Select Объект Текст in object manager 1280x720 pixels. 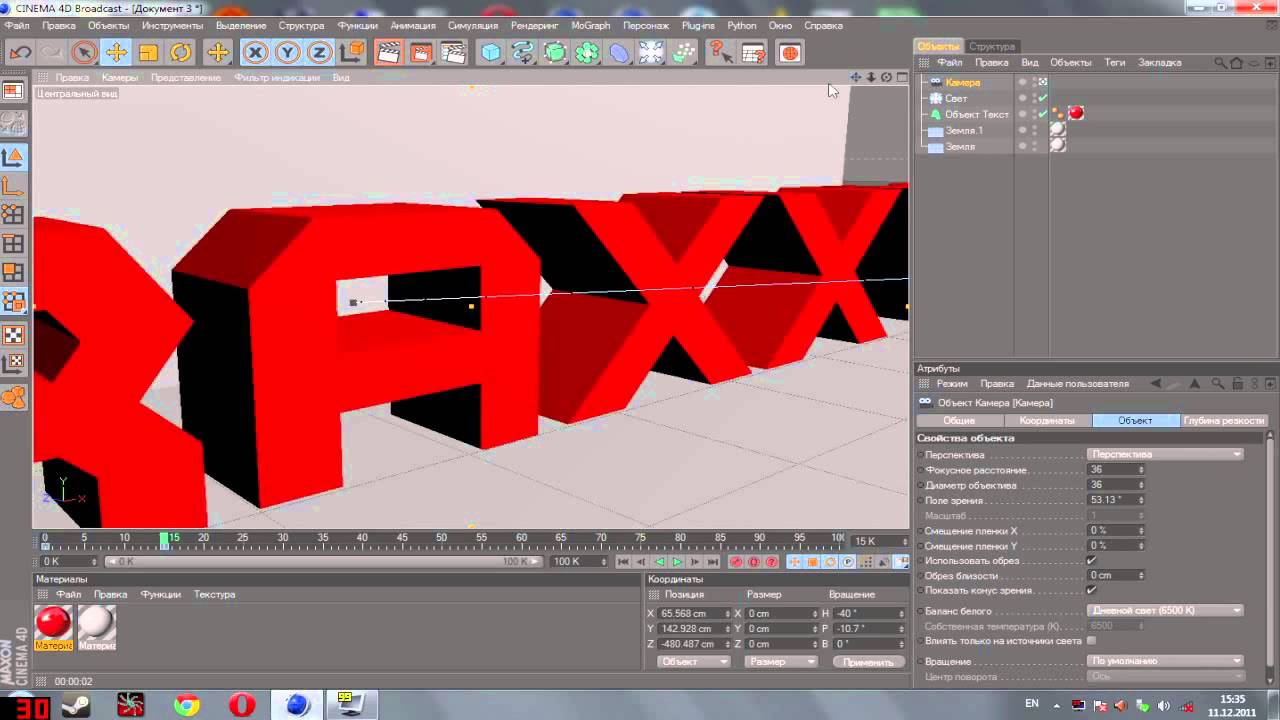(x=976, y=114)
